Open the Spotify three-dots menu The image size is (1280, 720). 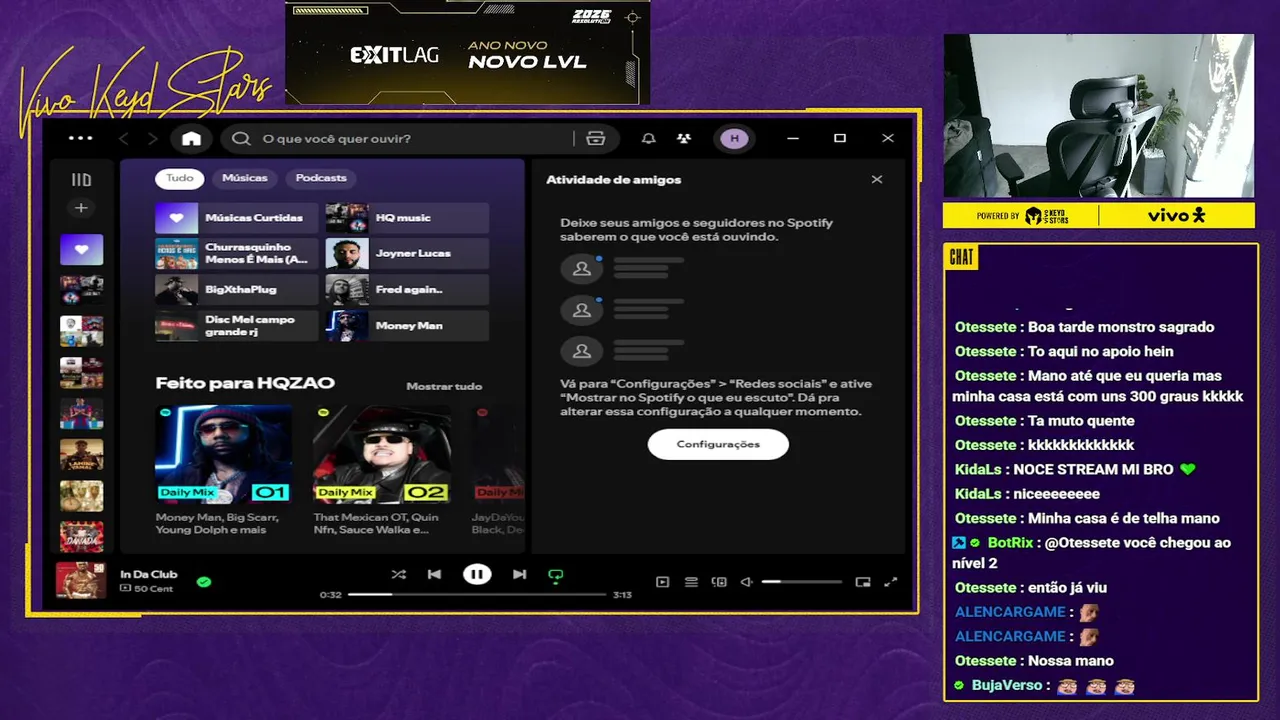(x=80, y=138)
